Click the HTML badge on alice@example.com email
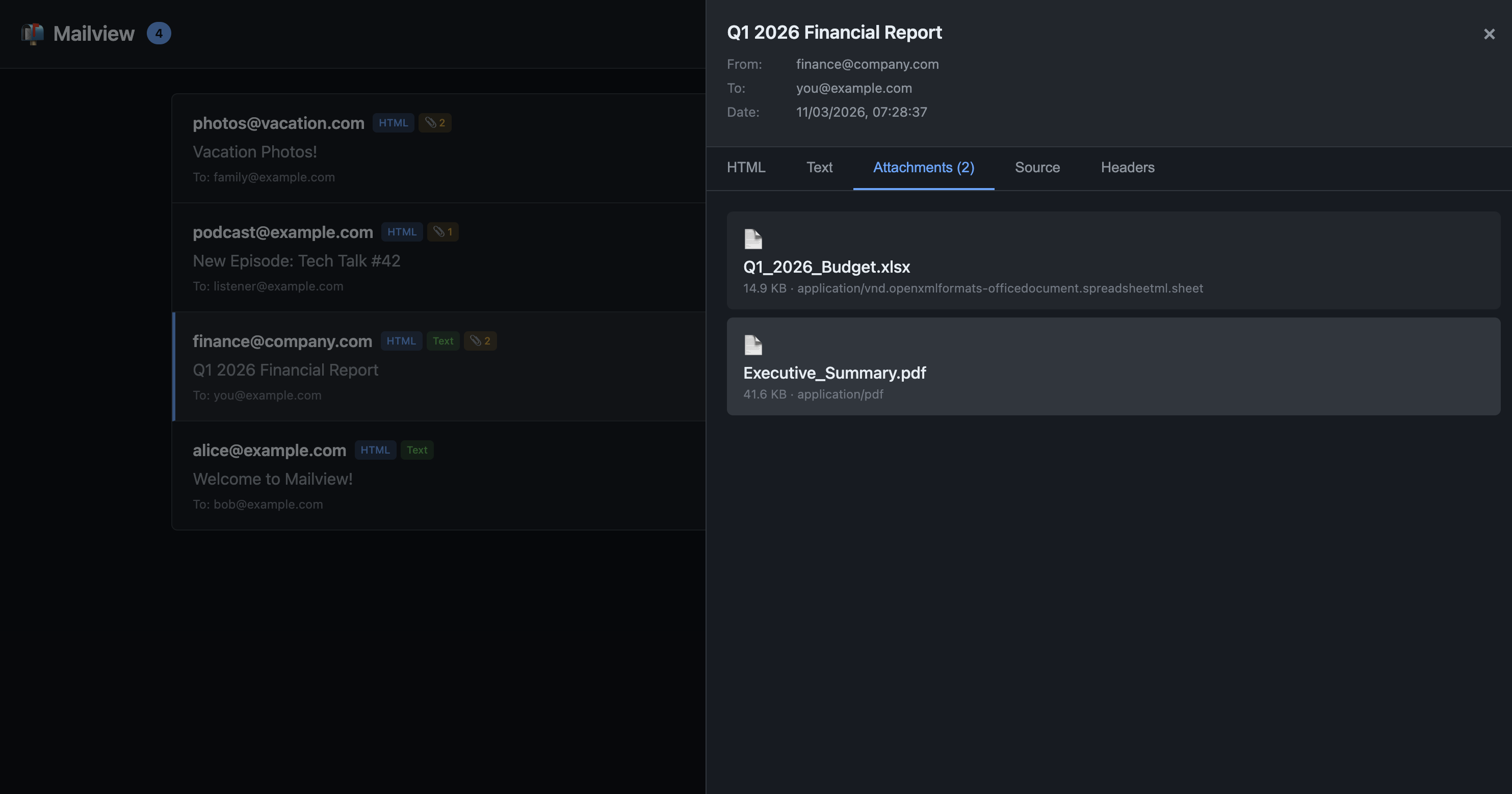1512x794 pixels. coord(375,450)
